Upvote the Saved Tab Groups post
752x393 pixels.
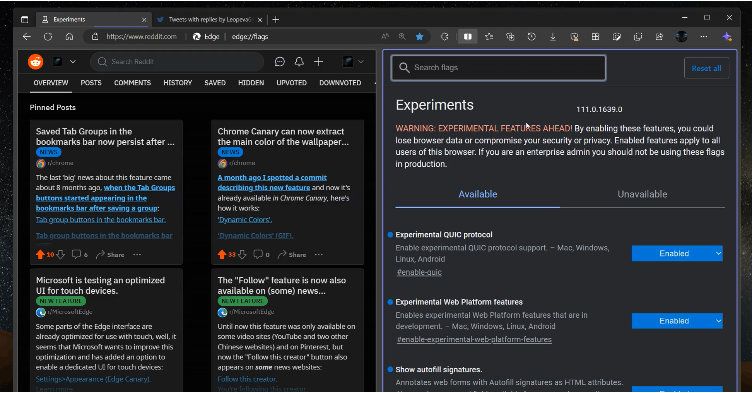[x=40, y=255]
